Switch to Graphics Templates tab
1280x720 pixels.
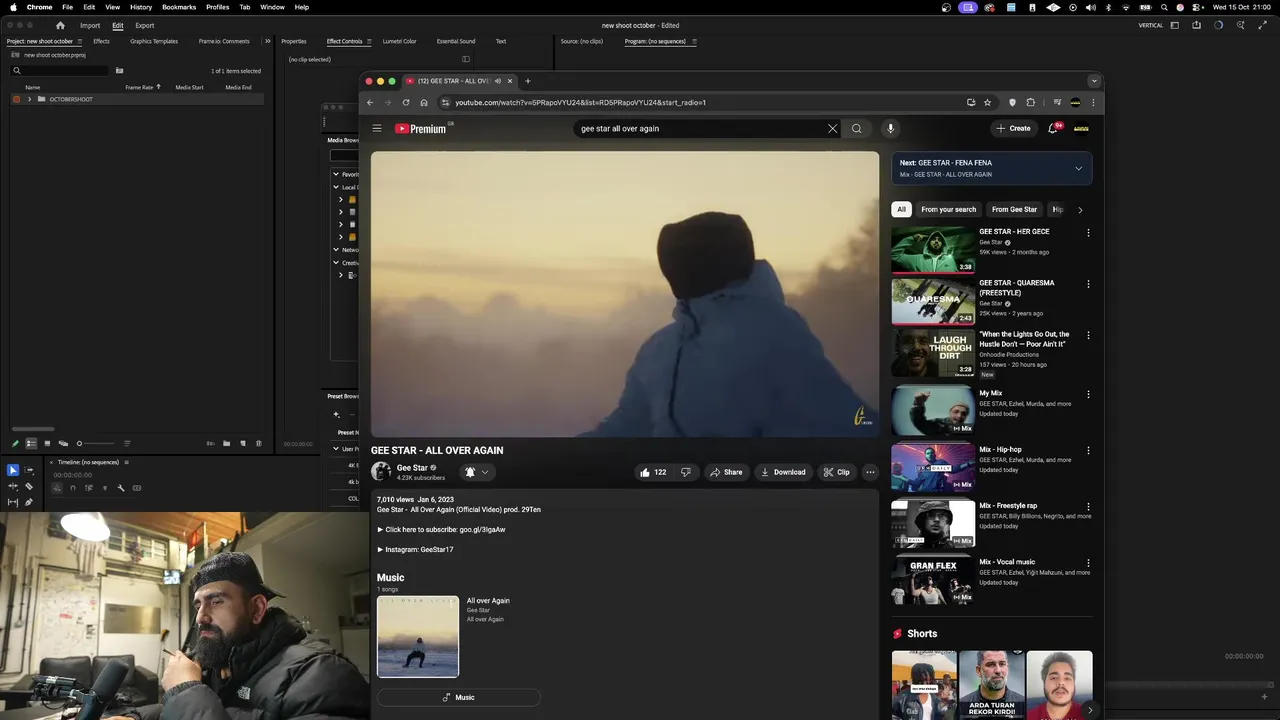pos(154,41)
